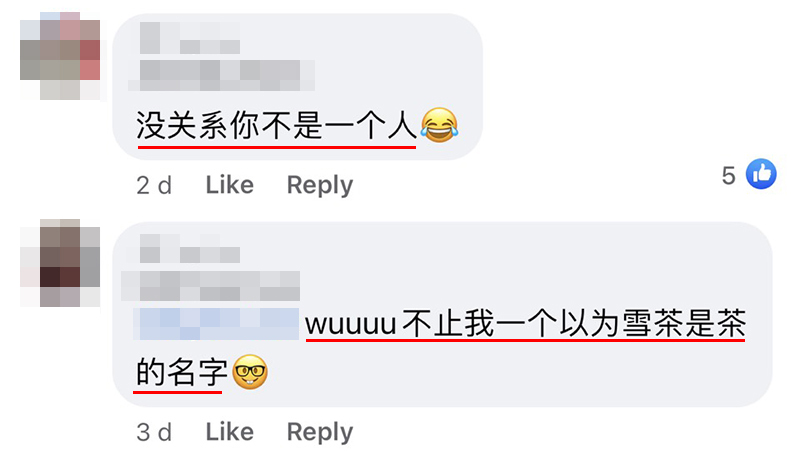The height and width of the screenshot is (453, 800).
Task: Click blurred line under first commenter's name
Action: pyautogui.click(x=221, y=76)
